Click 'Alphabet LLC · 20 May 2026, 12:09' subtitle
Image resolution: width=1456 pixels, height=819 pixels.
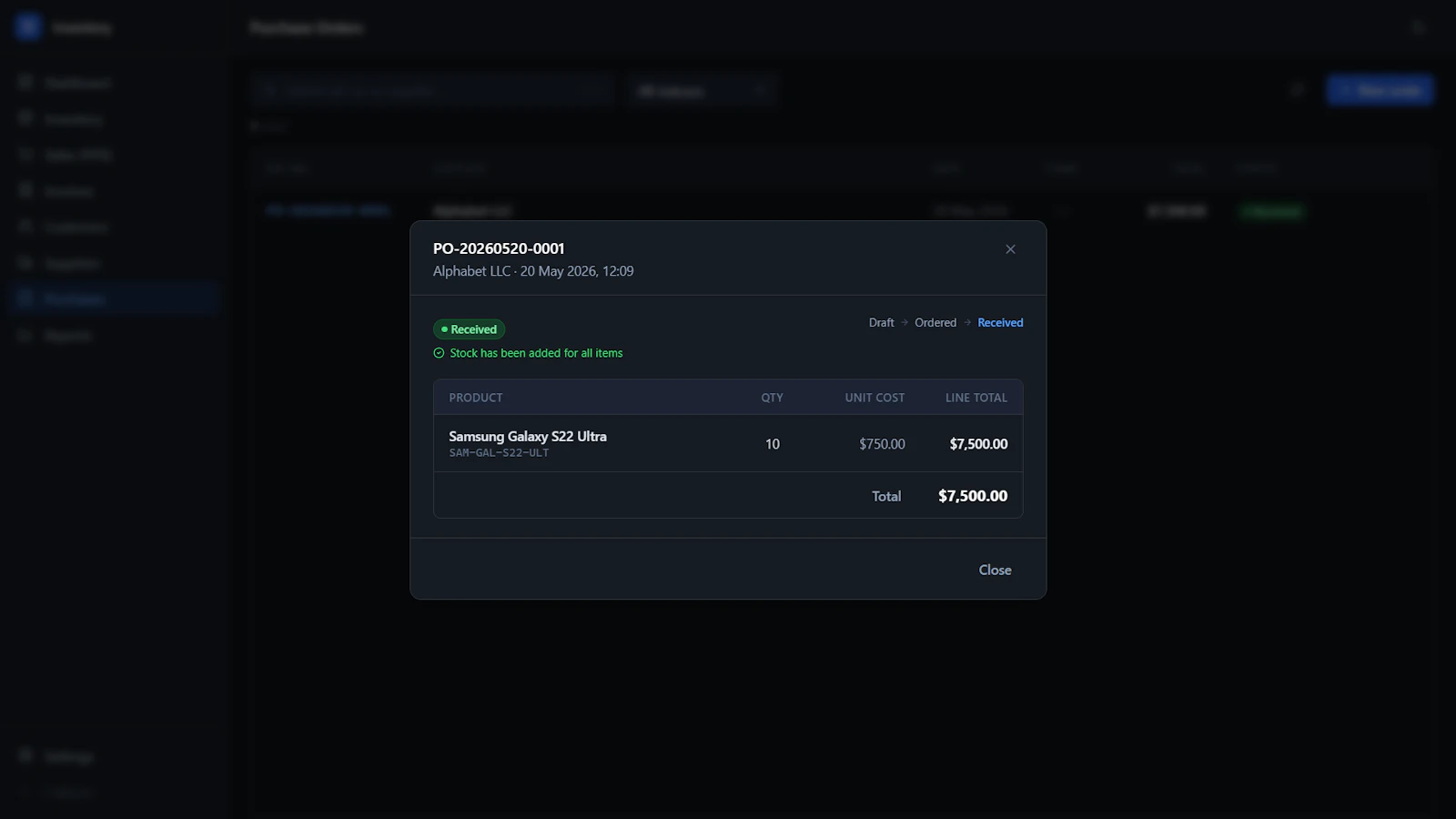pyautogui.click(x=533, y=271)
